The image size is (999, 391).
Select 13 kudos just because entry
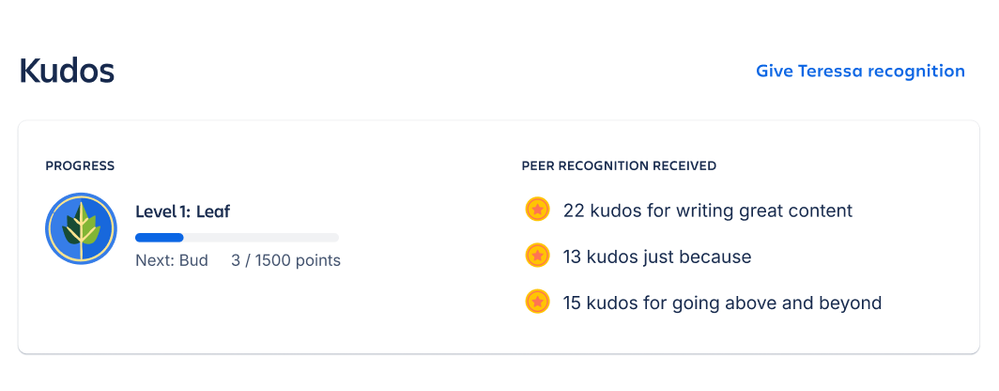pos(658,257)
